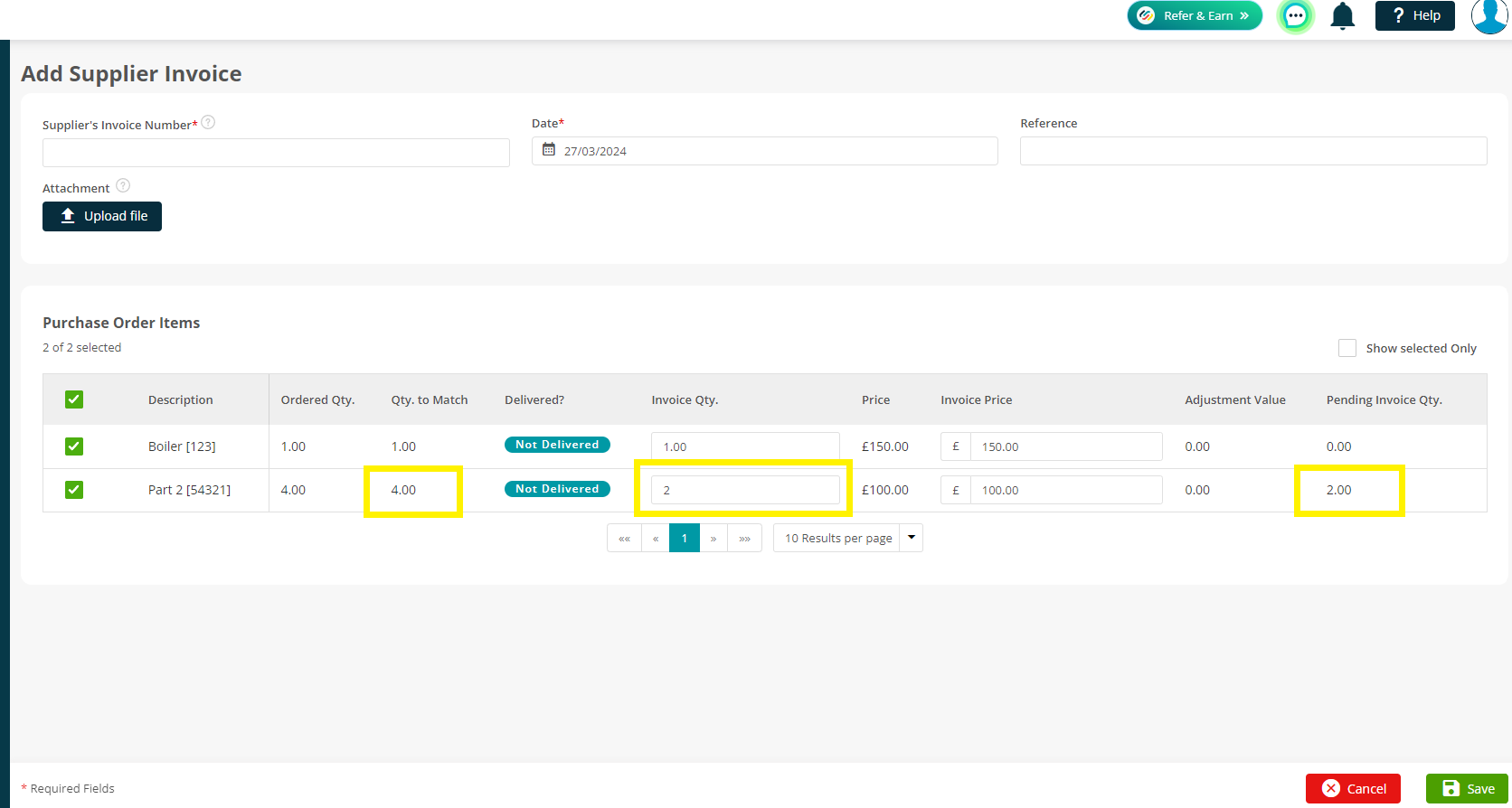This screenshot has height=808, width=1512.
Task: Click the Upload file button
Action: point(102,216)
